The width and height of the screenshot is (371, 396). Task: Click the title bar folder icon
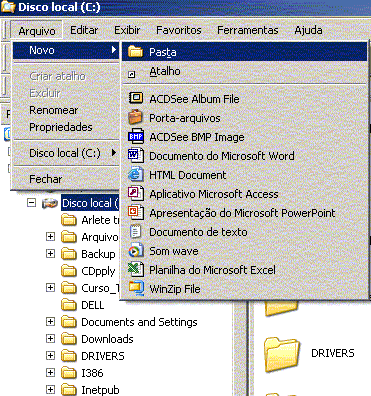pyautogui.click(x=8, y=7)
